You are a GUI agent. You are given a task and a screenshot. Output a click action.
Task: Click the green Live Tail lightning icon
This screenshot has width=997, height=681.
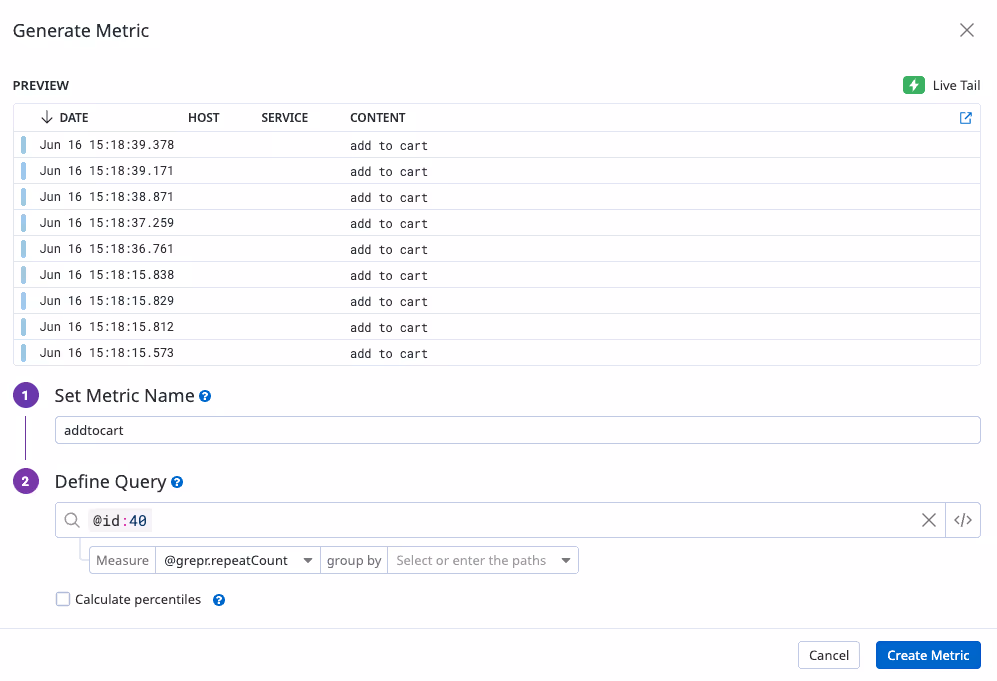914,85
